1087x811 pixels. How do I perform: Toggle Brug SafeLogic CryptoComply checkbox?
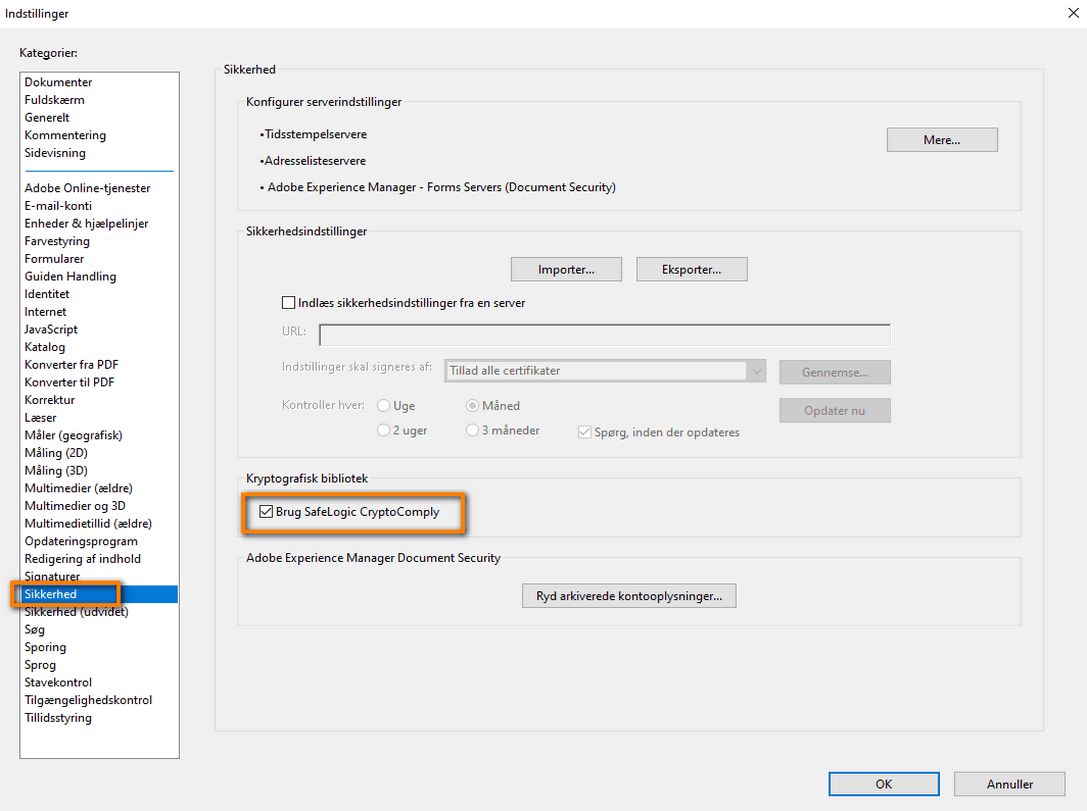pos(266,512)
